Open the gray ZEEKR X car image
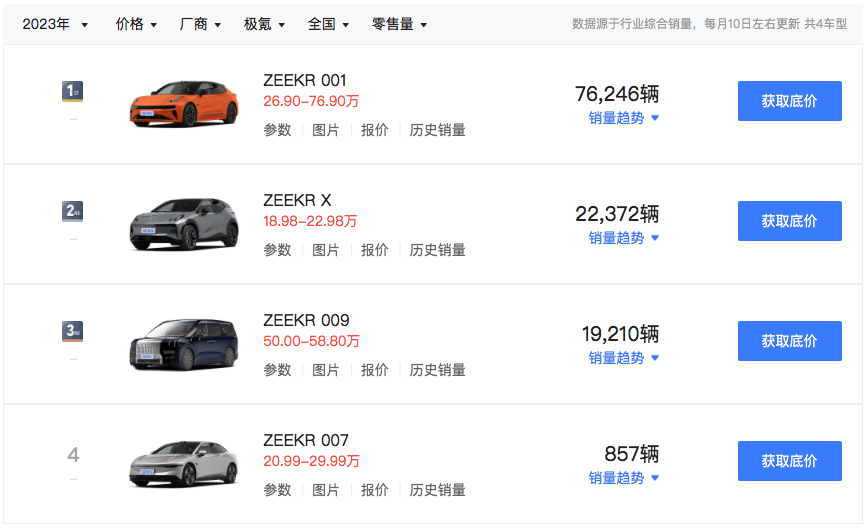 coord(184,222)
